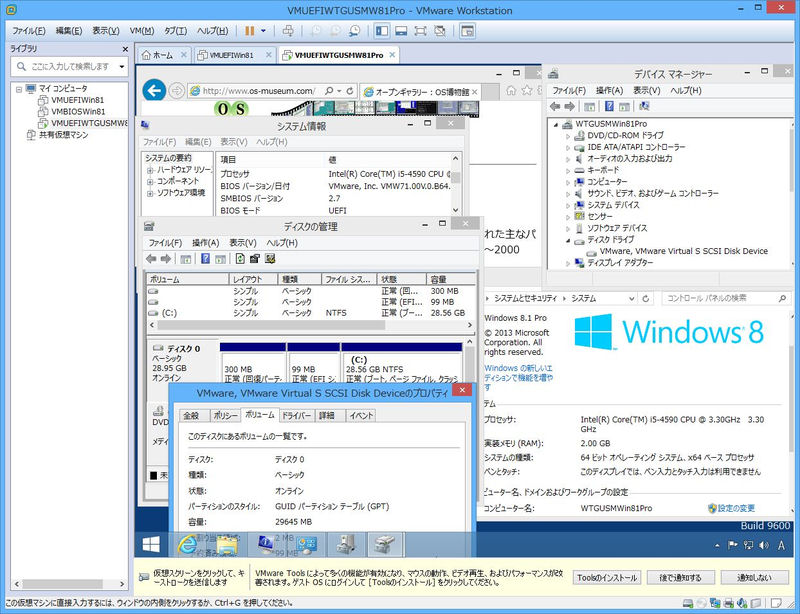
Task: Expand キーボード in device tree
Action: pyautogui.click(x=567, y=170)
